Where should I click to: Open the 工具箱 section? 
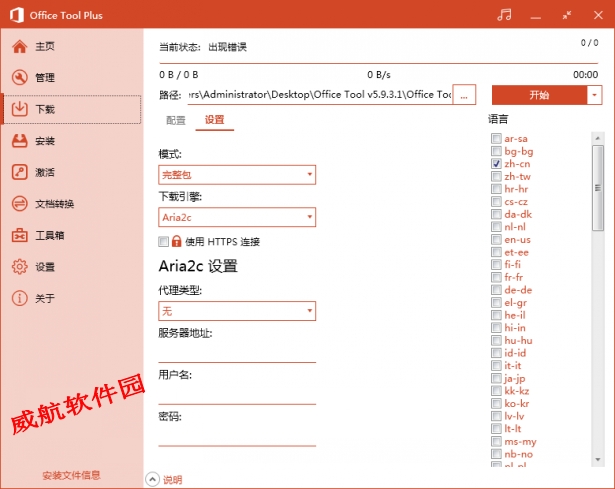pyautogui.click(x=71, y=235)
